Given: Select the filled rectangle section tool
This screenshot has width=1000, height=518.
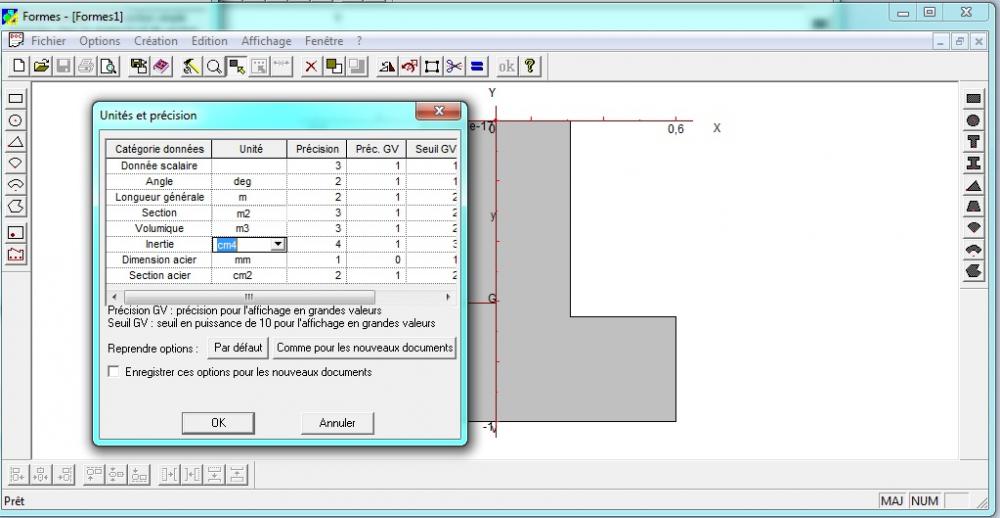Looking at the screenshot, I should pyautogui.click(x=973, y=98).
